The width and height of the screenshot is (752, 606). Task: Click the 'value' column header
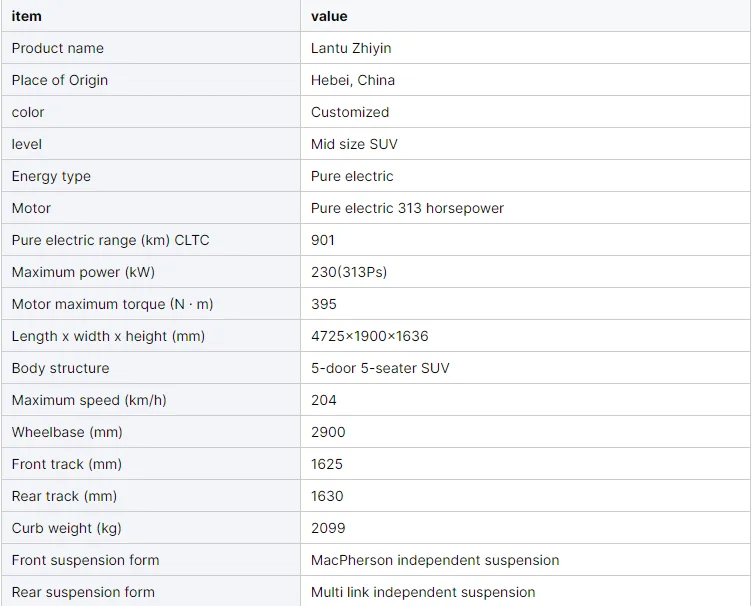click(x=329, y=16)
